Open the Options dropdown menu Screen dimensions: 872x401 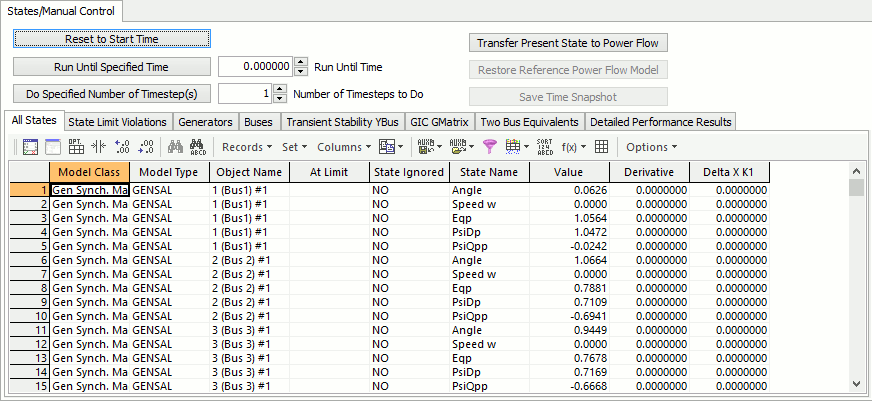click(651, 147)
